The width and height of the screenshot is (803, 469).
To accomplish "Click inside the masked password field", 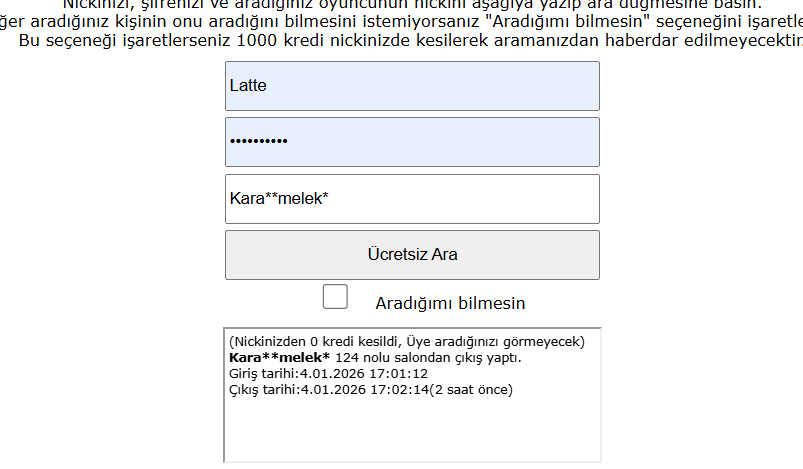I will (x=412, y=142).
